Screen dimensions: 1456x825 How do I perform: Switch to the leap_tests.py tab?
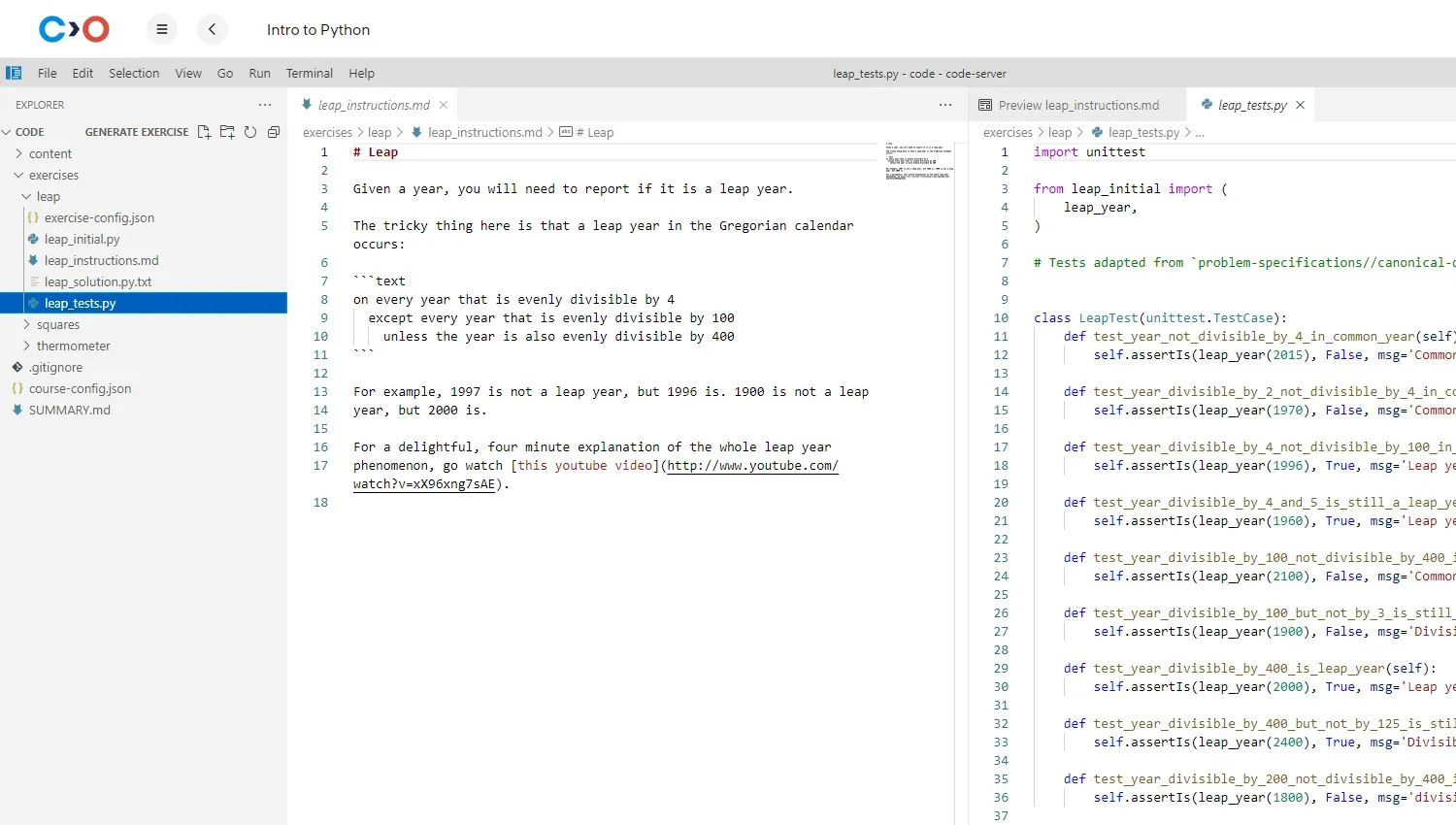tap(1252, 105)
